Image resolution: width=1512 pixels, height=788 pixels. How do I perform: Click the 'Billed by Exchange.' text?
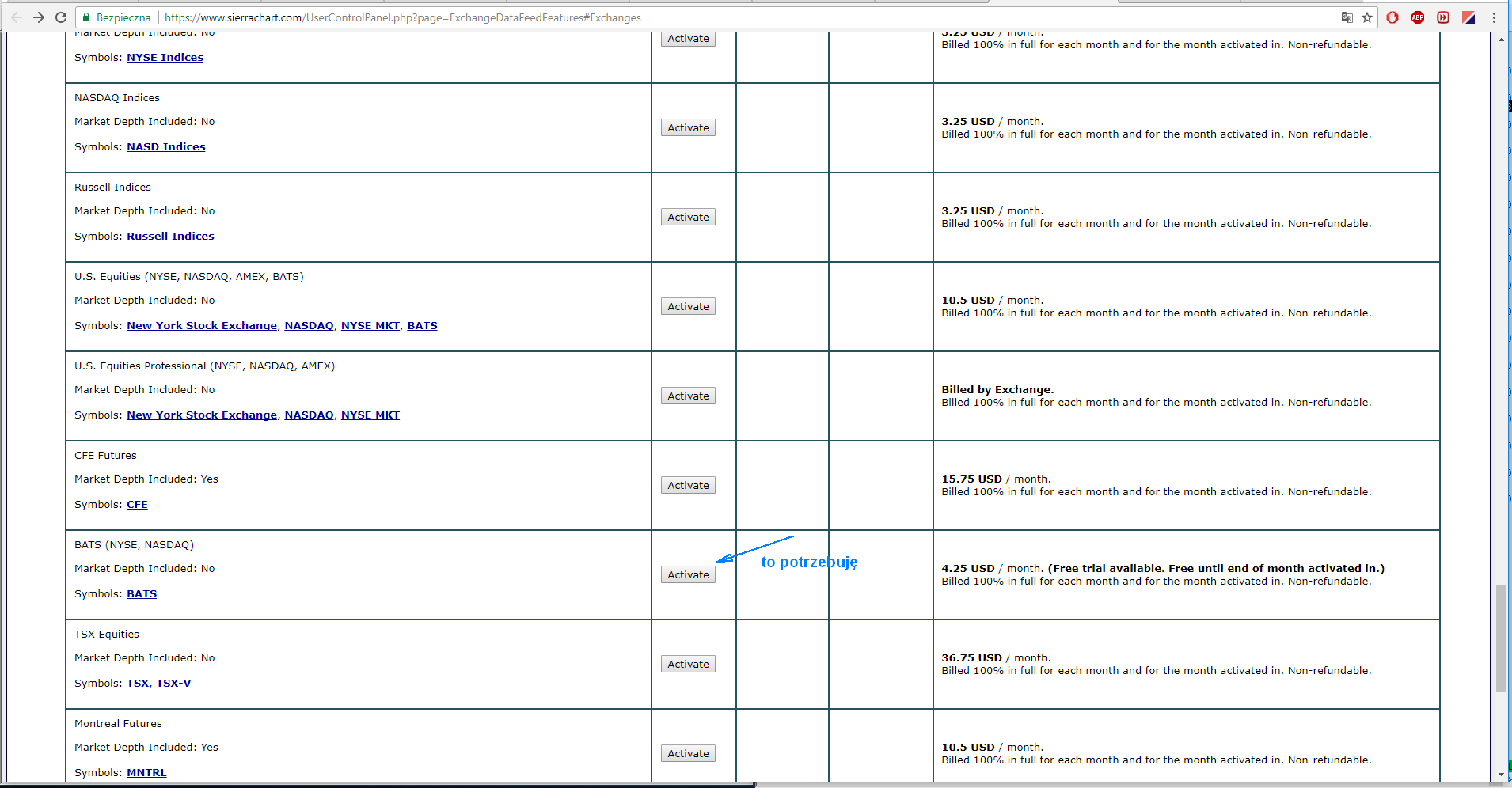point(997,390)
